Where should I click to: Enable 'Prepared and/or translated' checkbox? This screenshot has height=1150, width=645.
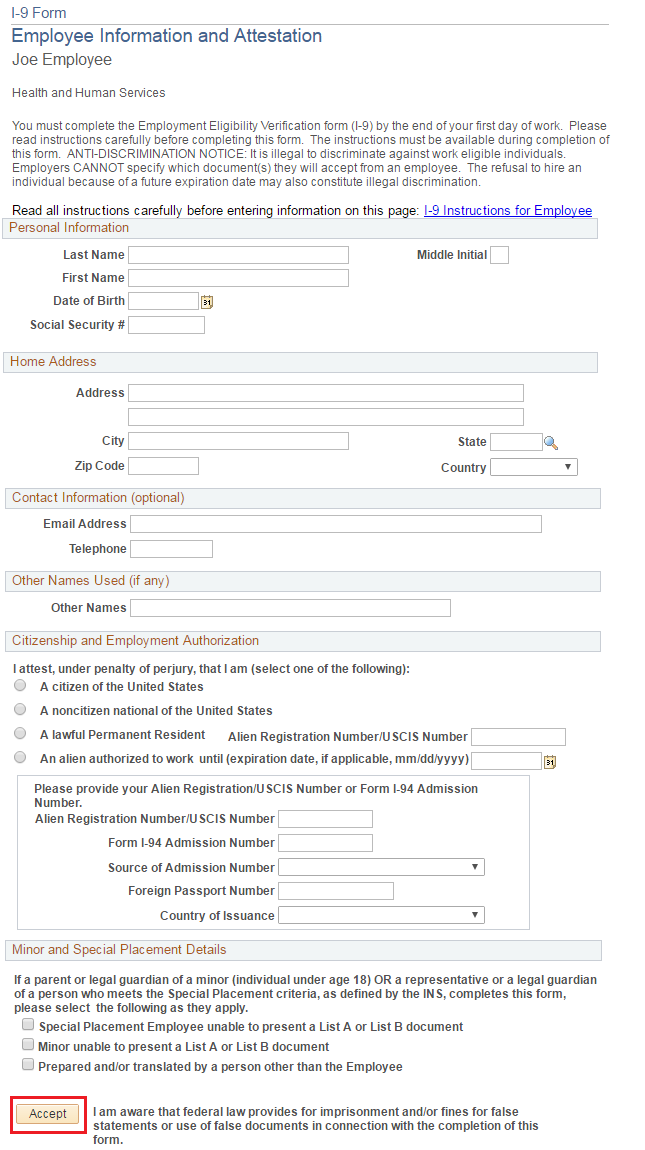pos(28,1066)
